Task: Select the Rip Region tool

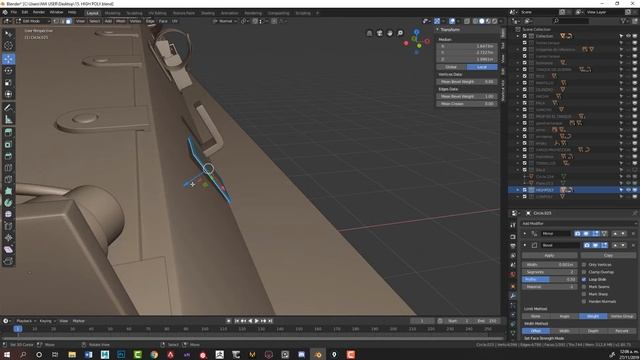Action: (8, 261)
